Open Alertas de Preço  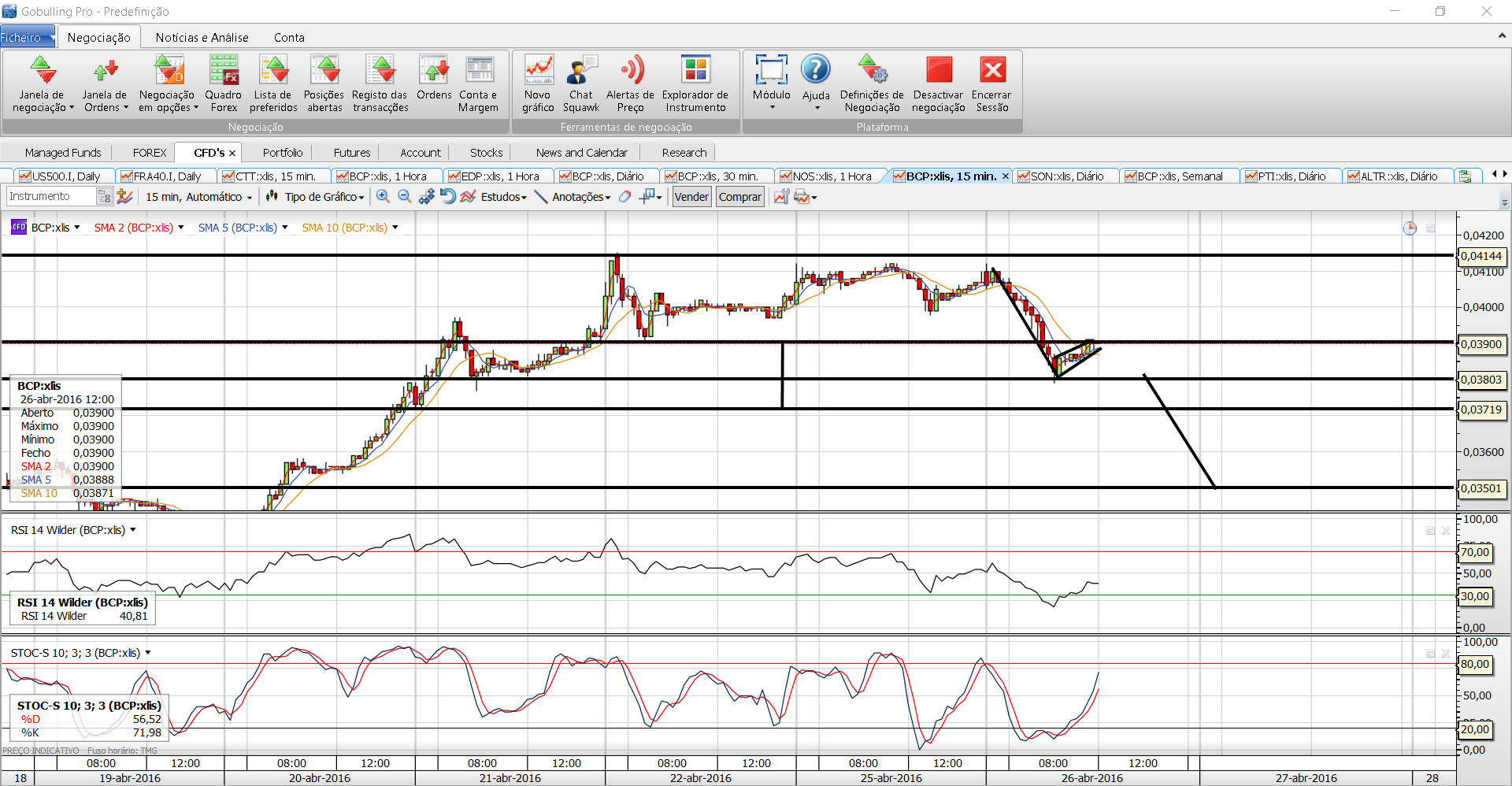[x=630, y=83]
